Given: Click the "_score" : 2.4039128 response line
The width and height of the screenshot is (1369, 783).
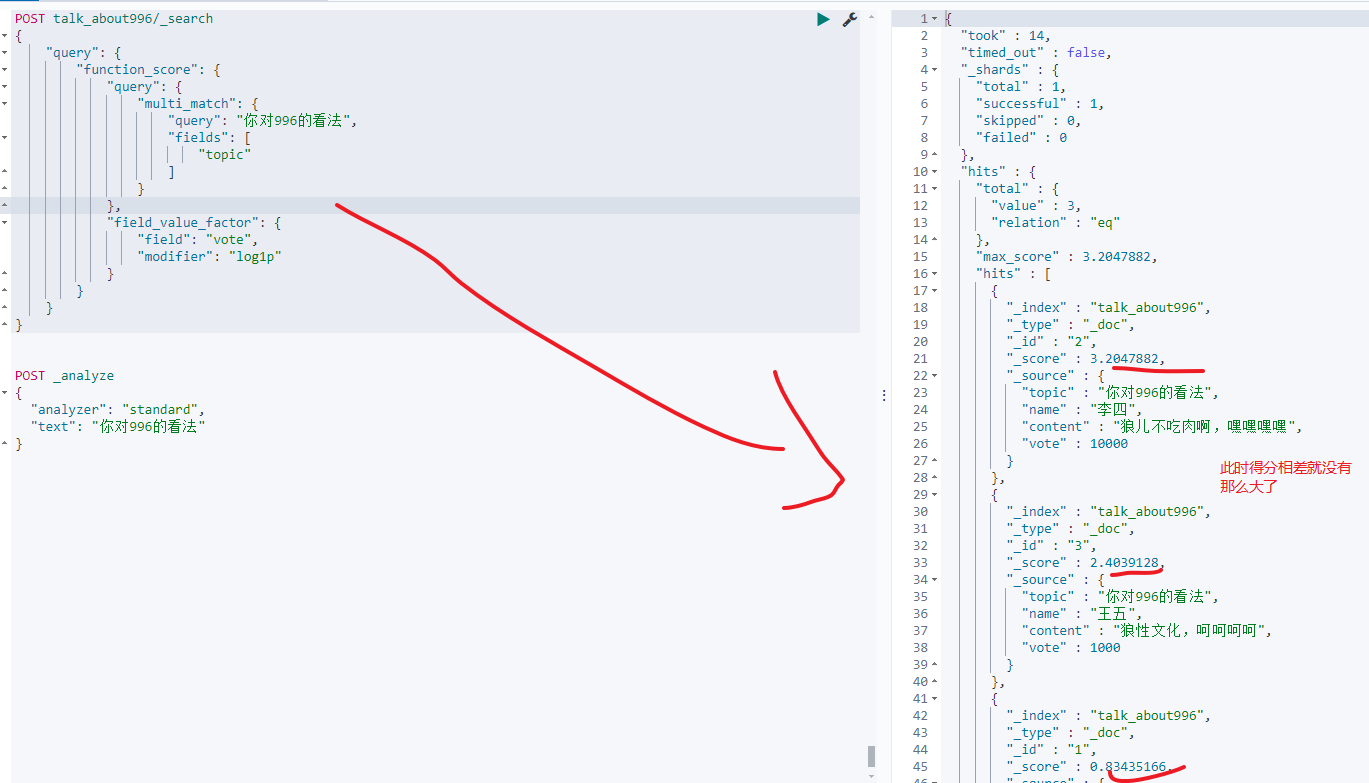Looking at the screenshot, I should click(1086, 563).
